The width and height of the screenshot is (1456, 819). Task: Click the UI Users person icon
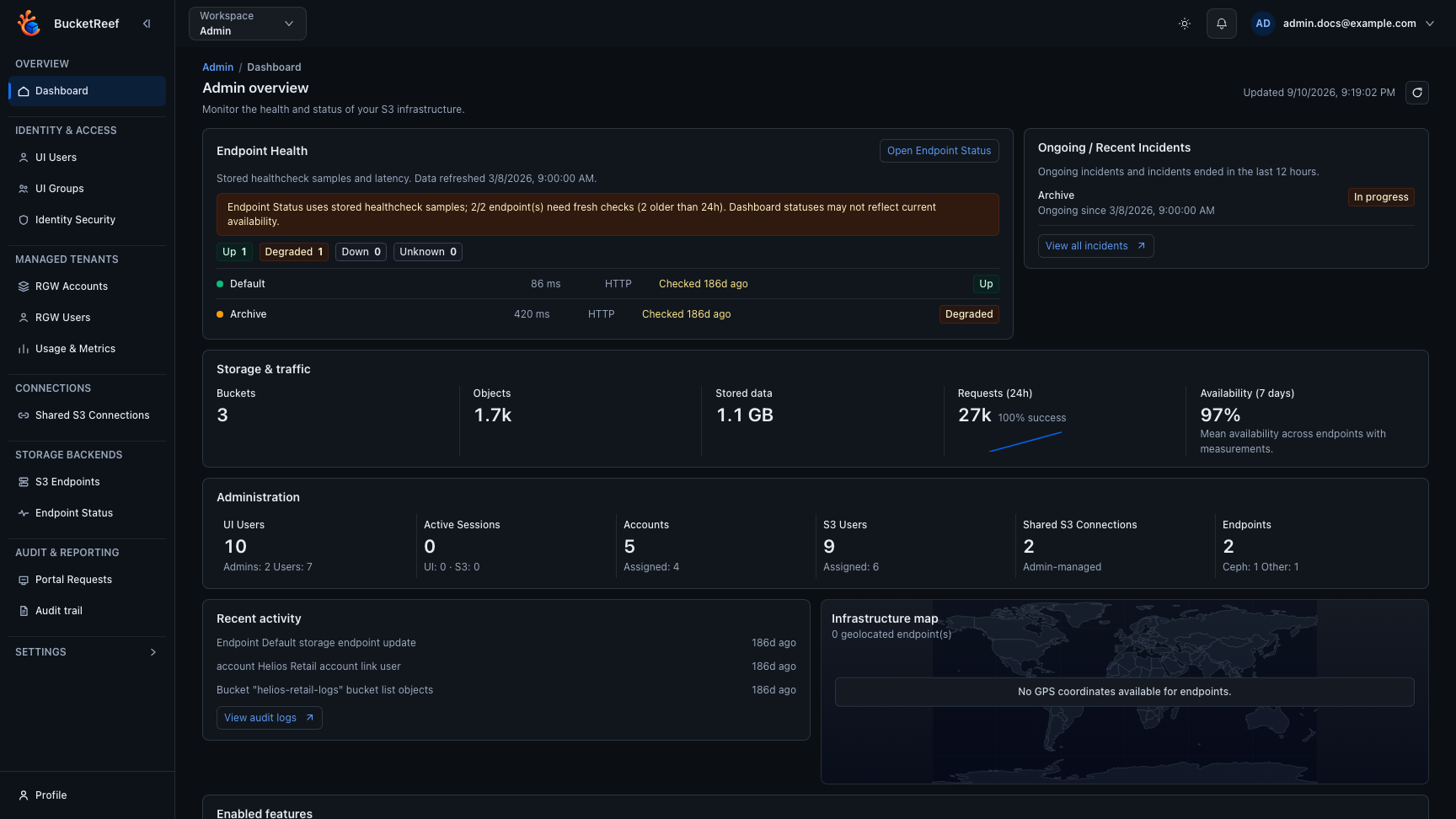tap(24, 158)
